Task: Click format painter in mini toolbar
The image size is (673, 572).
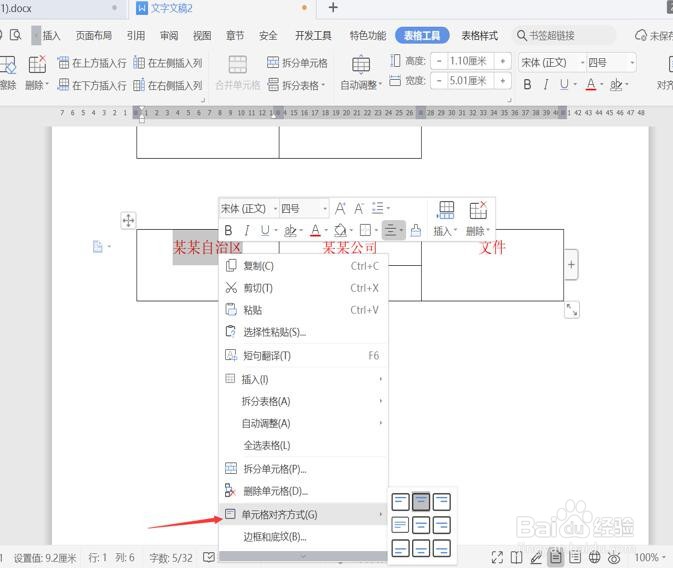Action: click(x=415, y=231)
